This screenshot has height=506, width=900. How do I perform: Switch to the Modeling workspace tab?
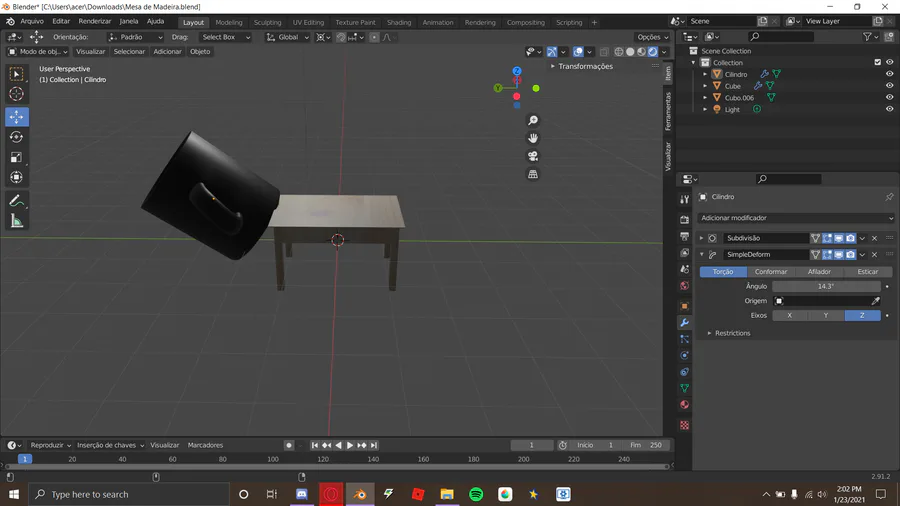[229, 22]
